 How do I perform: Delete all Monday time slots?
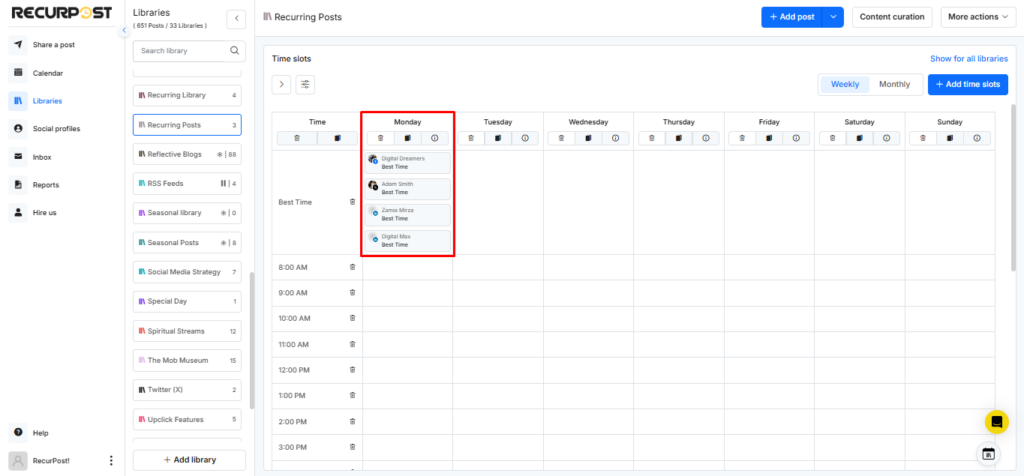click(x=381, y=138)
